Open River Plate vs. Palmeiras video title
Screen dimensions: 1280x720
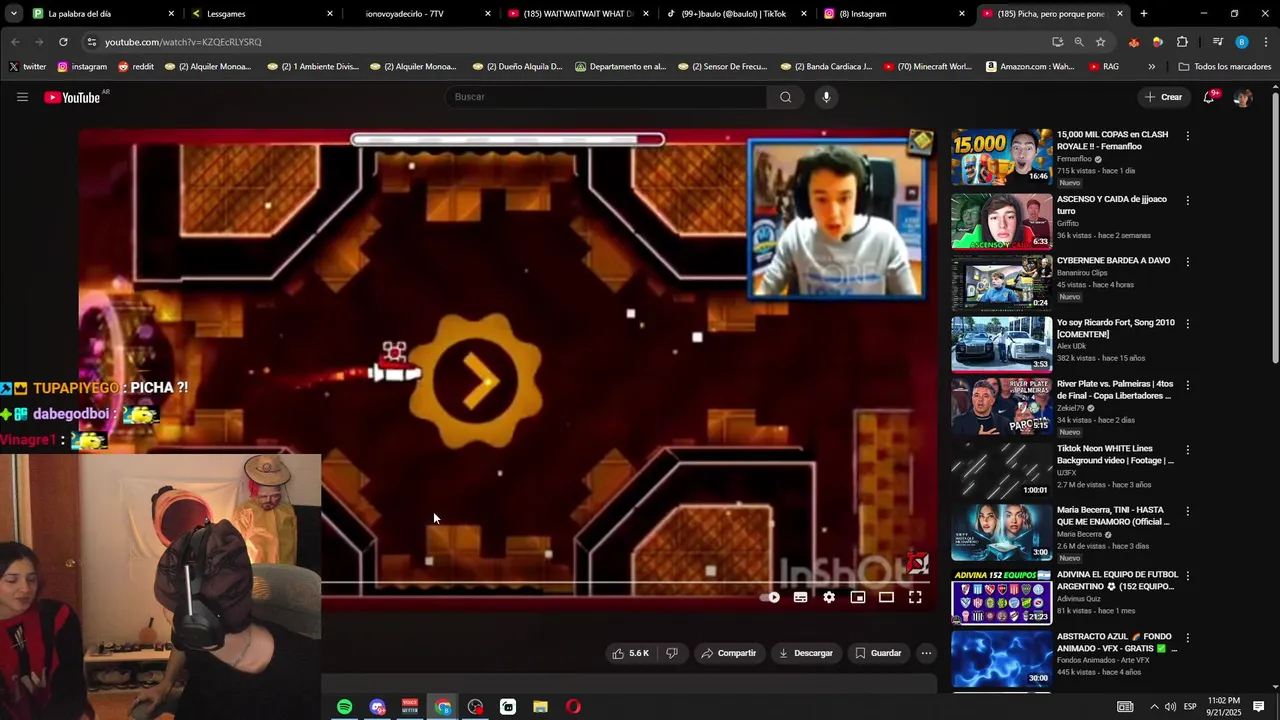point(1115,390)
